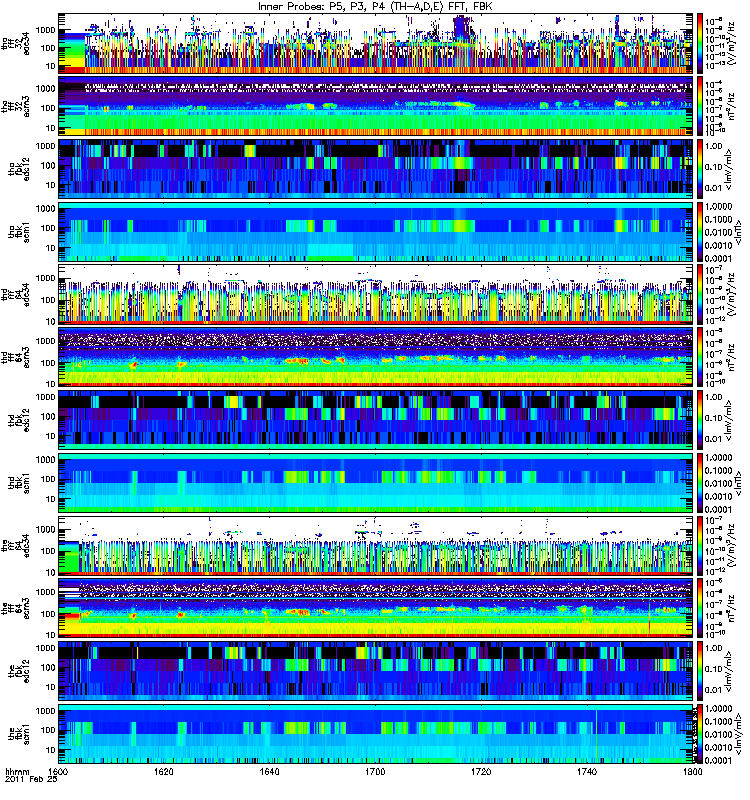Click the color bar of tha fbk scm1 panel

(700, 232)
